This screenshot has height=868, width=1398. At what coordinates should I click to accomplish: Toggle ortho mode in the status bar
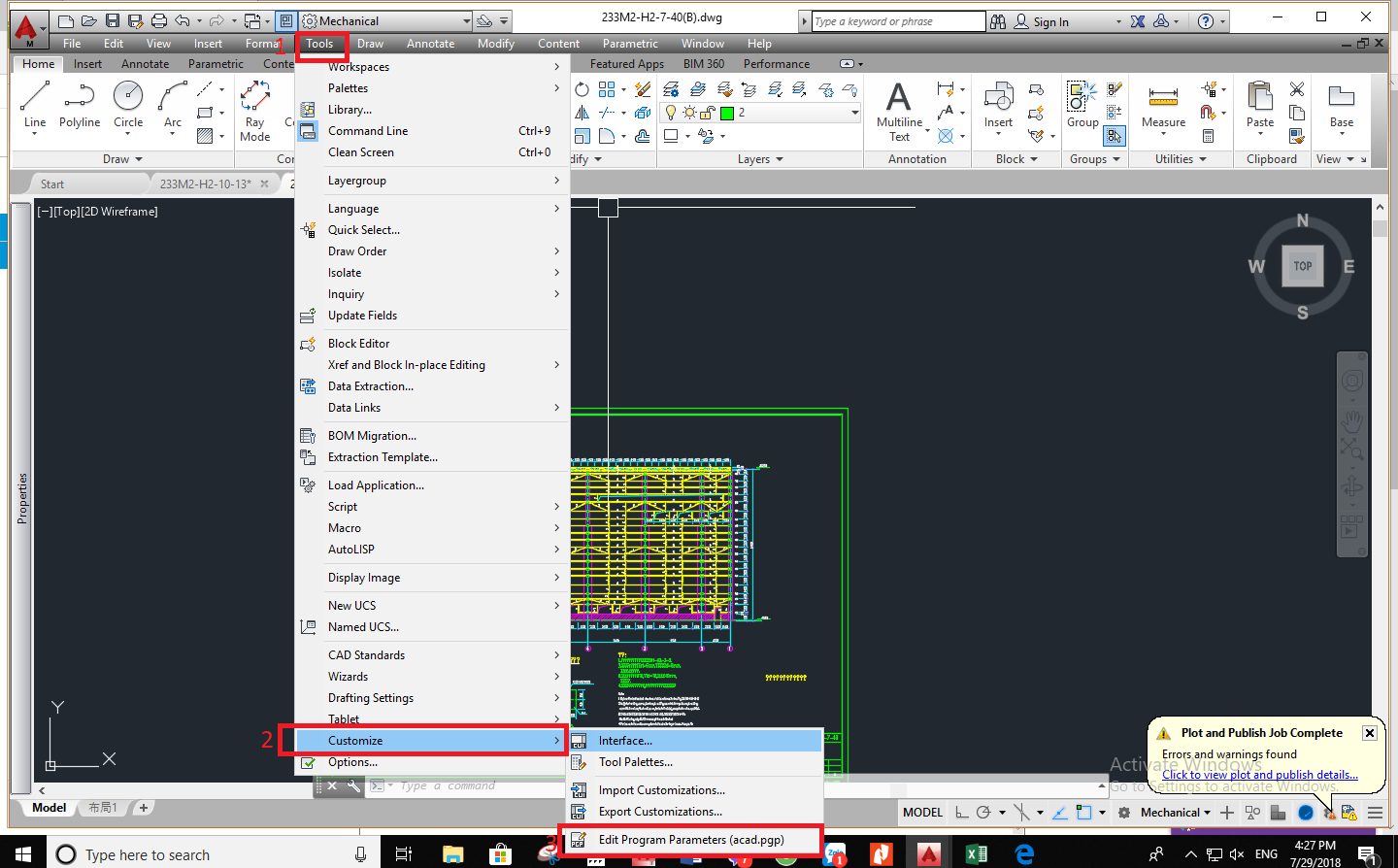(960, 813)
